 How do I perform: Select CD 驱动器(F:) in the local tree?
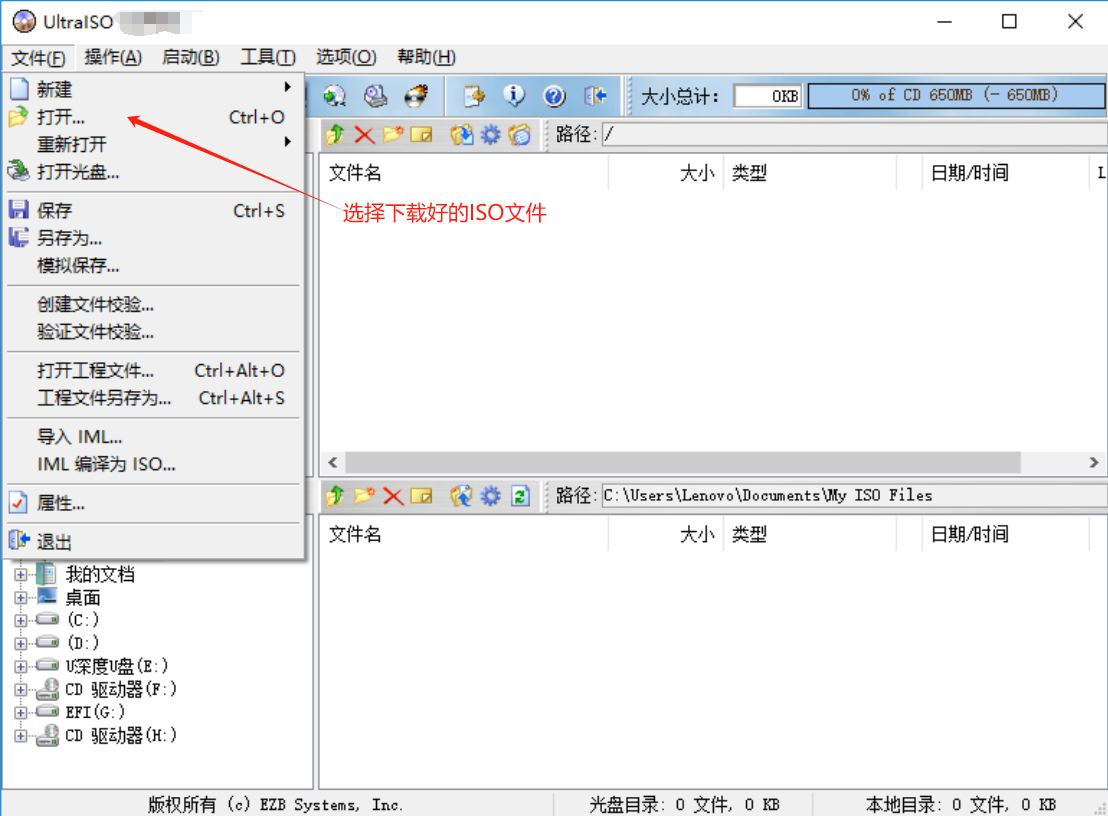pos(120,689)
